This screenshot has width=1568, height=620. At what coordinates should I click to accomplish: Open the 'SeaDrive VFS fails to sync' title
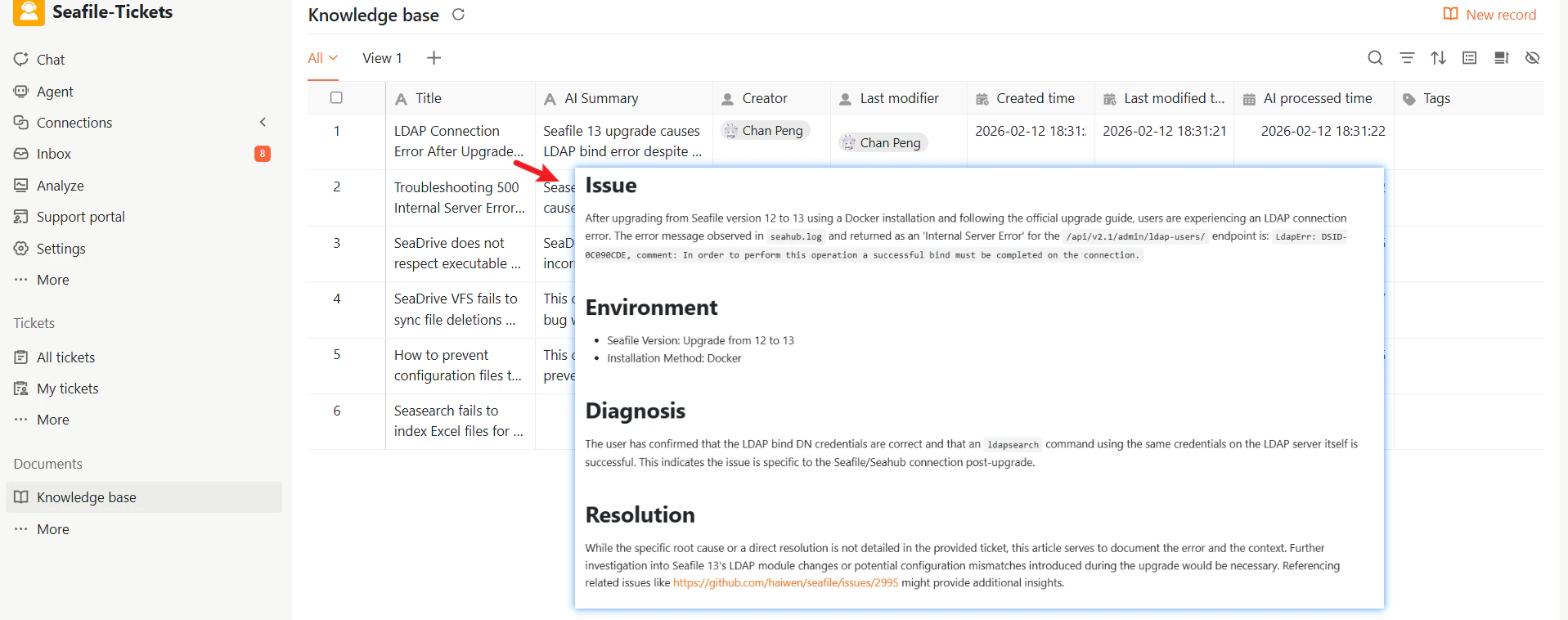456,309
